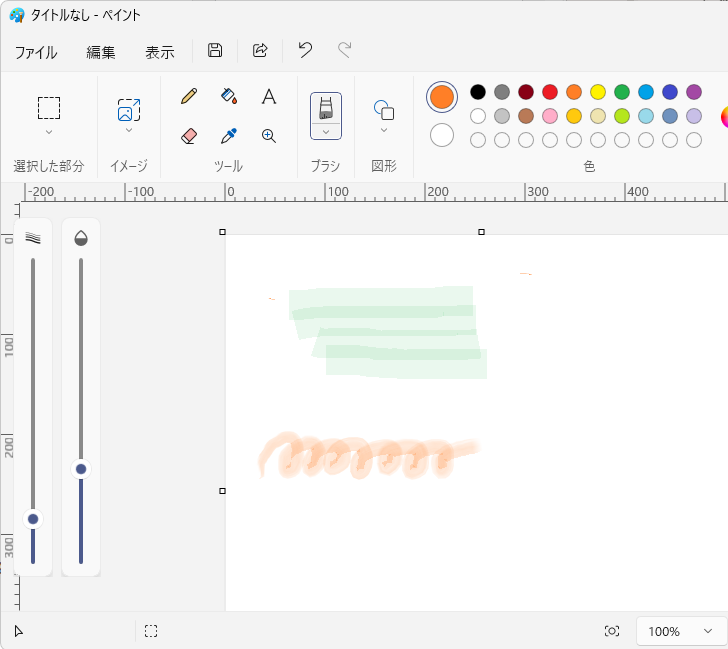
Task: Click the fit-to-window icon in status bar
Action: (x=612, y=631)
